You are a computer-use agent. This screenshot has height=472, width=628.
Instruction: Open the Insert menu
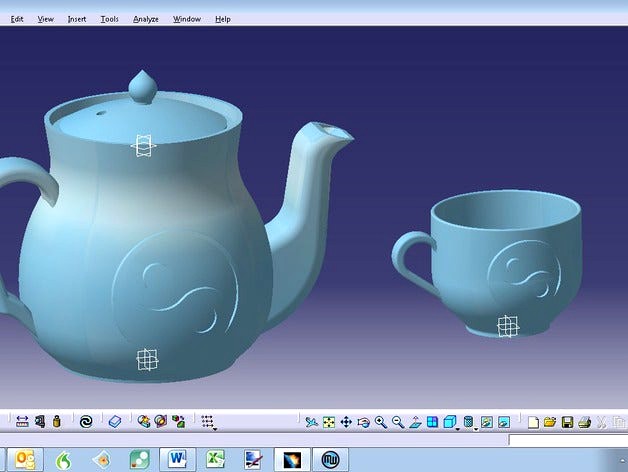tap(76, 19)
